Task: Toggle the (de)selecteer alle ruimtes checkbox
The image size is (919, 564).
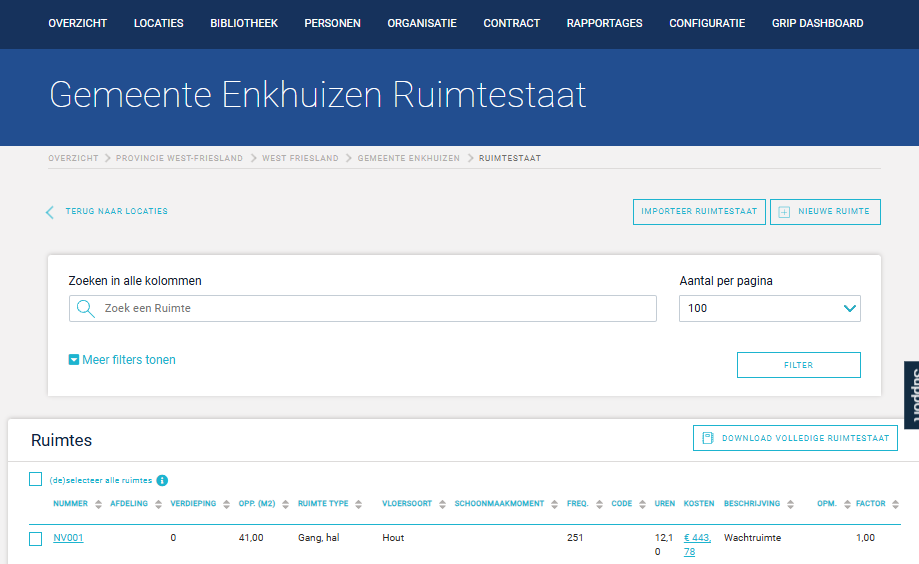Action: (36, 480)
